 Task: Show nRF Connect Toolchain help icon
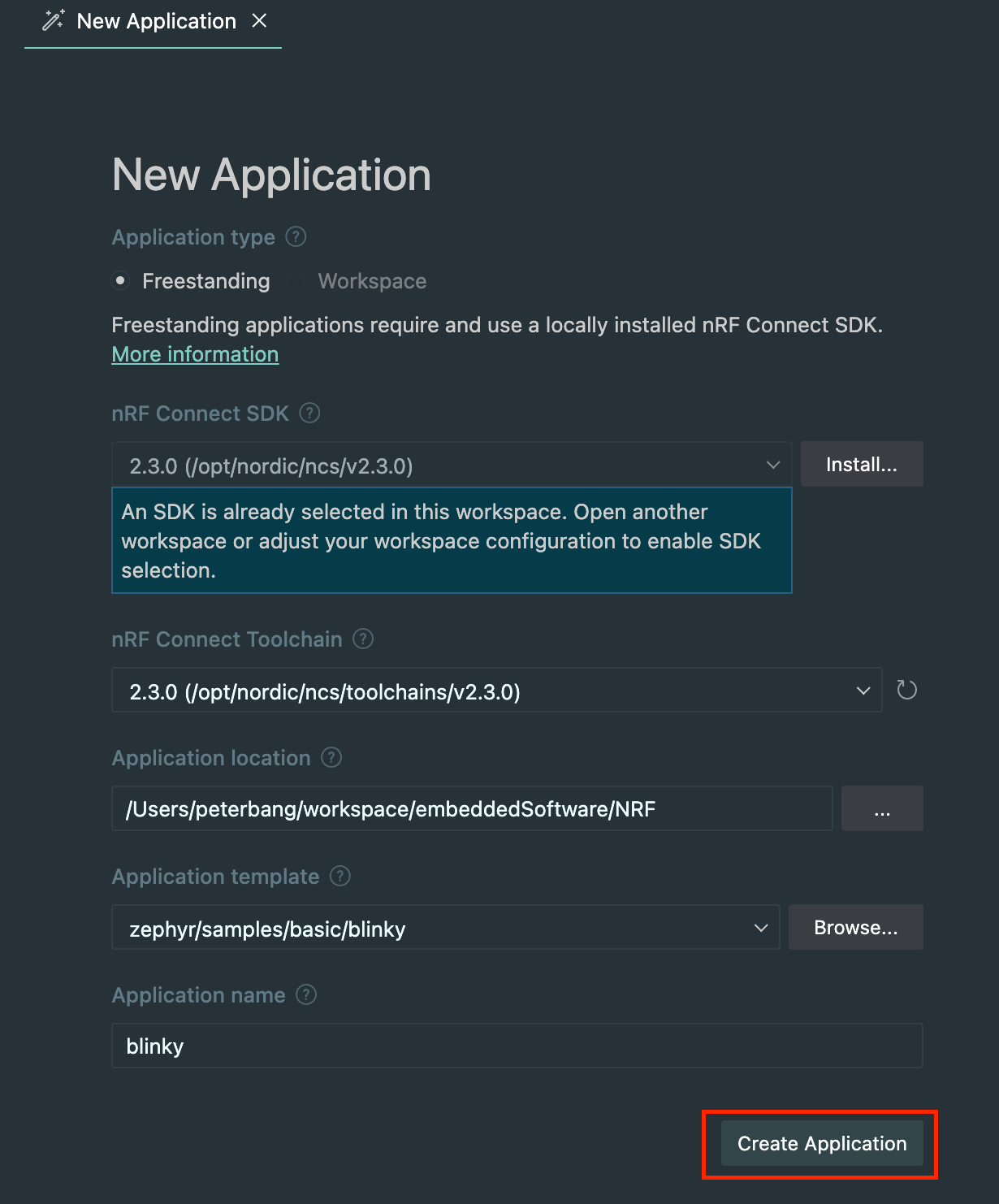pyautogui.click(x=363, y=639)
